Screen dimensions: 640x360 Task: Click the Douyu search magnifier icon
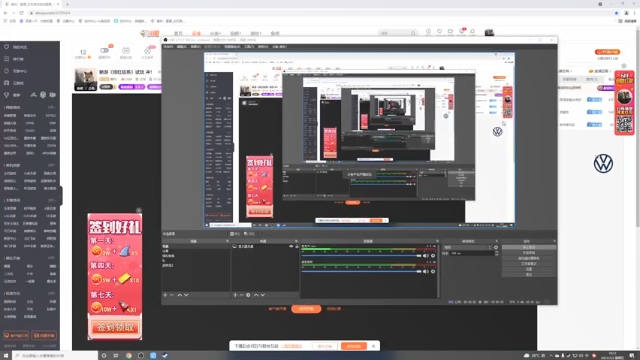[413, 33]
